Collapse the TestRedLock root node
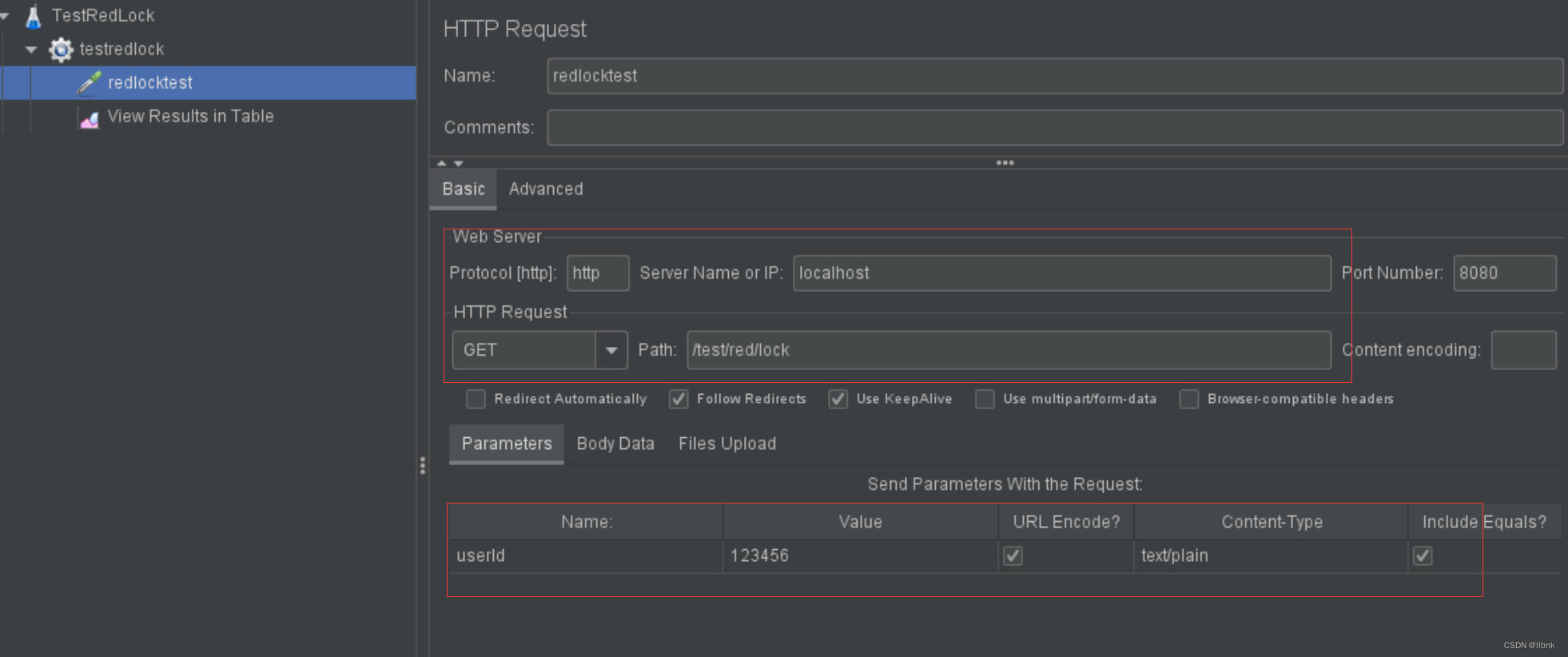 (x=4, y=16)
